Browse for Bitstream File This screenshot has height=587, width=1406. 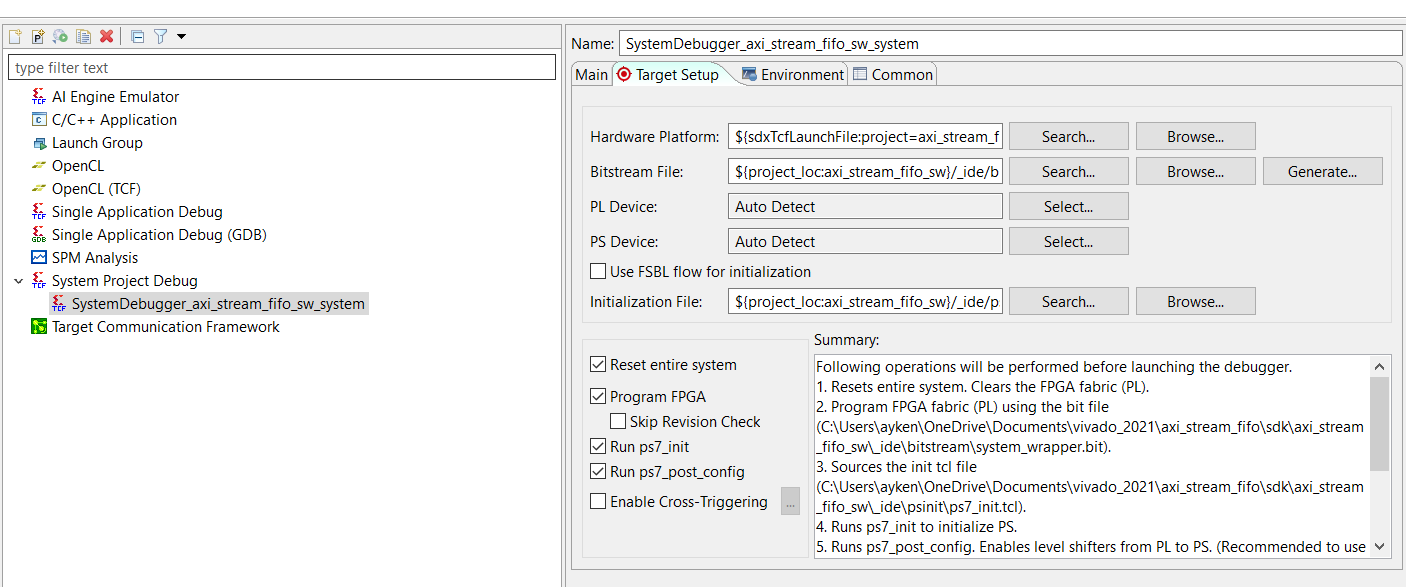tap(1196, 171)
